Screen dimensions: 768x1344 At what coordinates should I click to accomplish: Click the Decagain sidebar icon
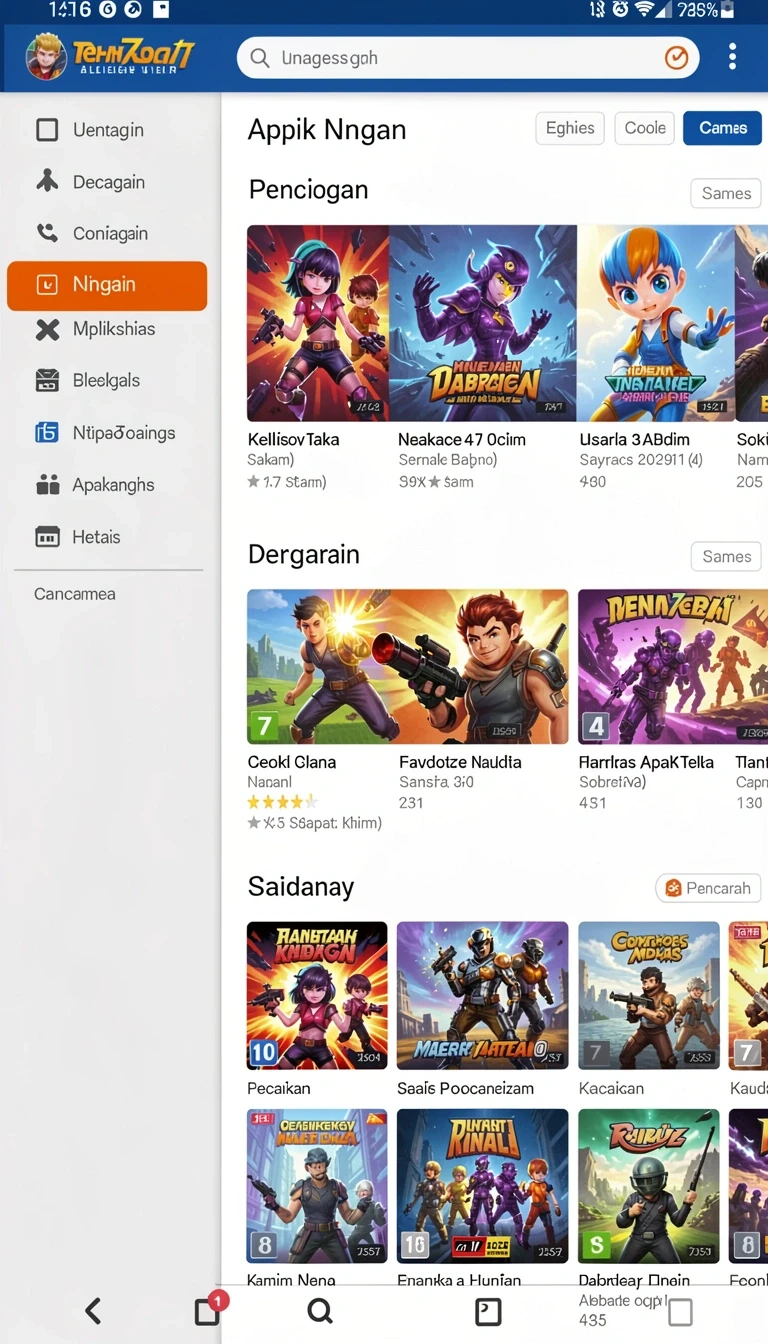pos(47,181)
